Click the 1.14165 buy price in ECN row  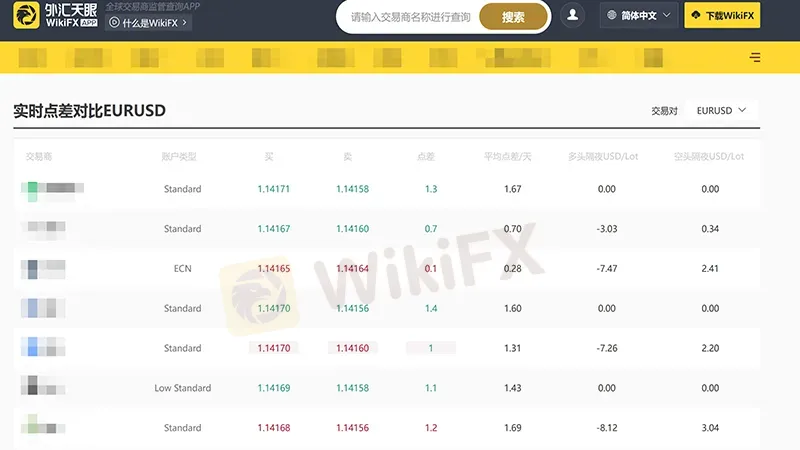pos(273,268)
